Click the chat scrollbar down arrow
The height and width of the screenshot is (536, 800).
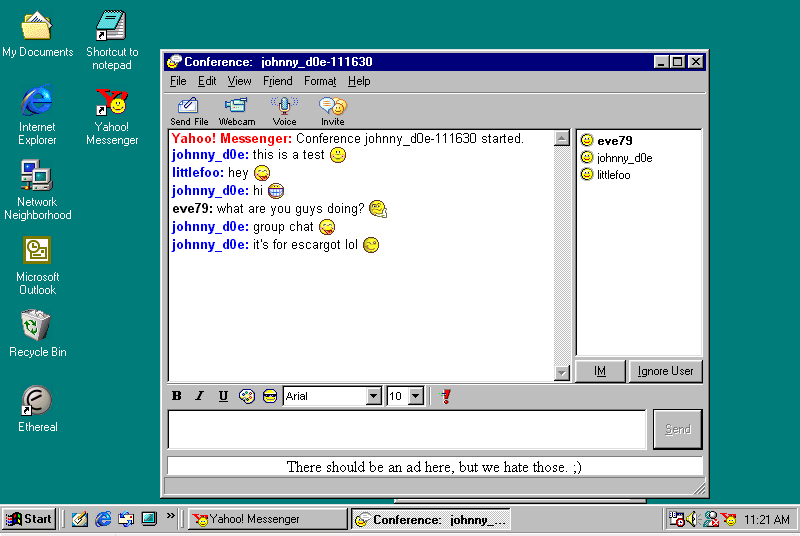tap(562, 373)
